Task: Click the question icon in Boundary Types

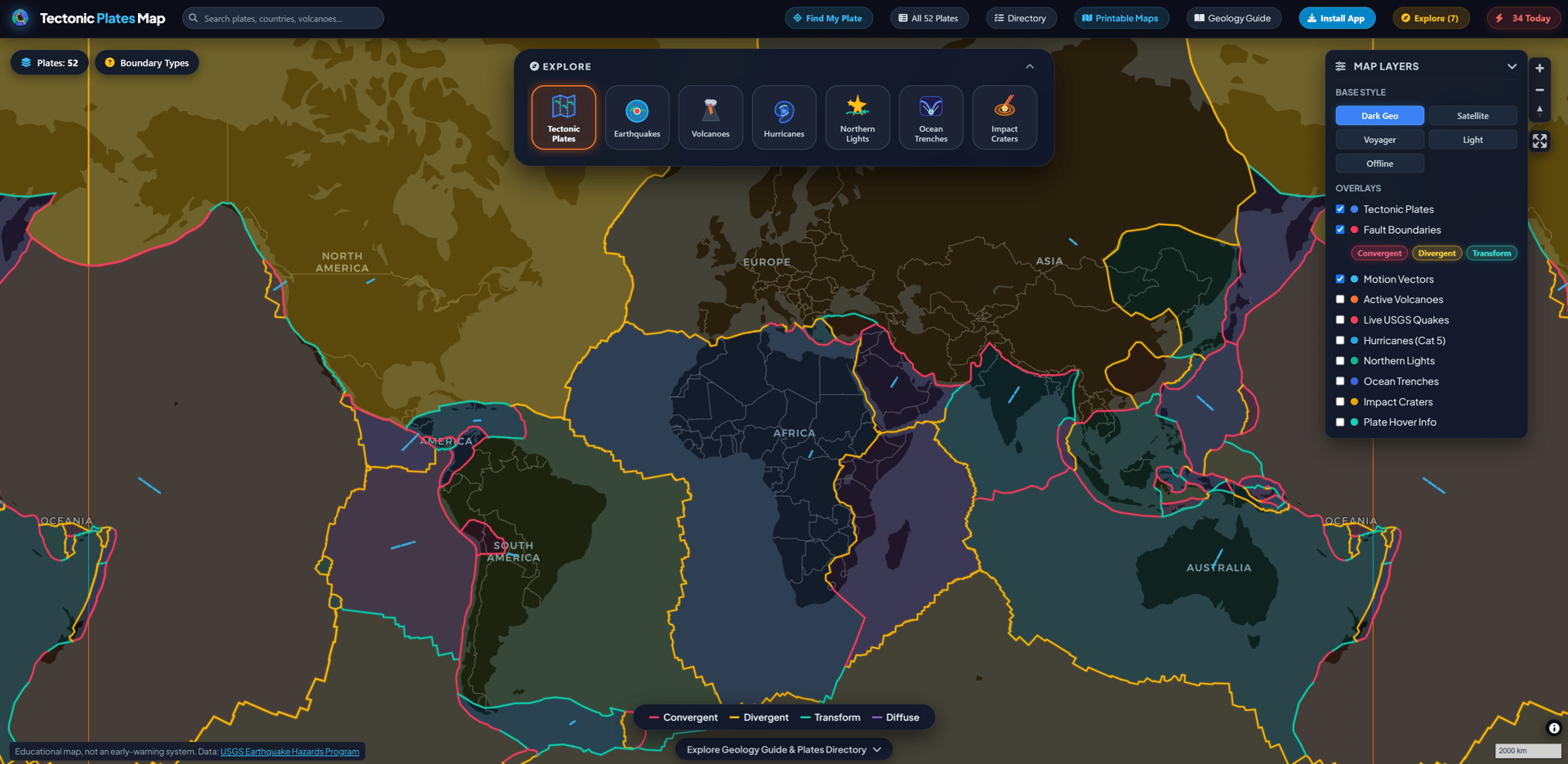Action: (x=109, y=63)
